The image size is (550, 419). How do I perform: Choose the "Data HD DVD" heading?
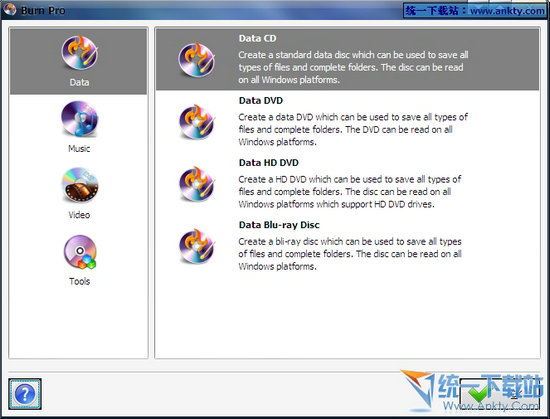click(x=268, y=163)
